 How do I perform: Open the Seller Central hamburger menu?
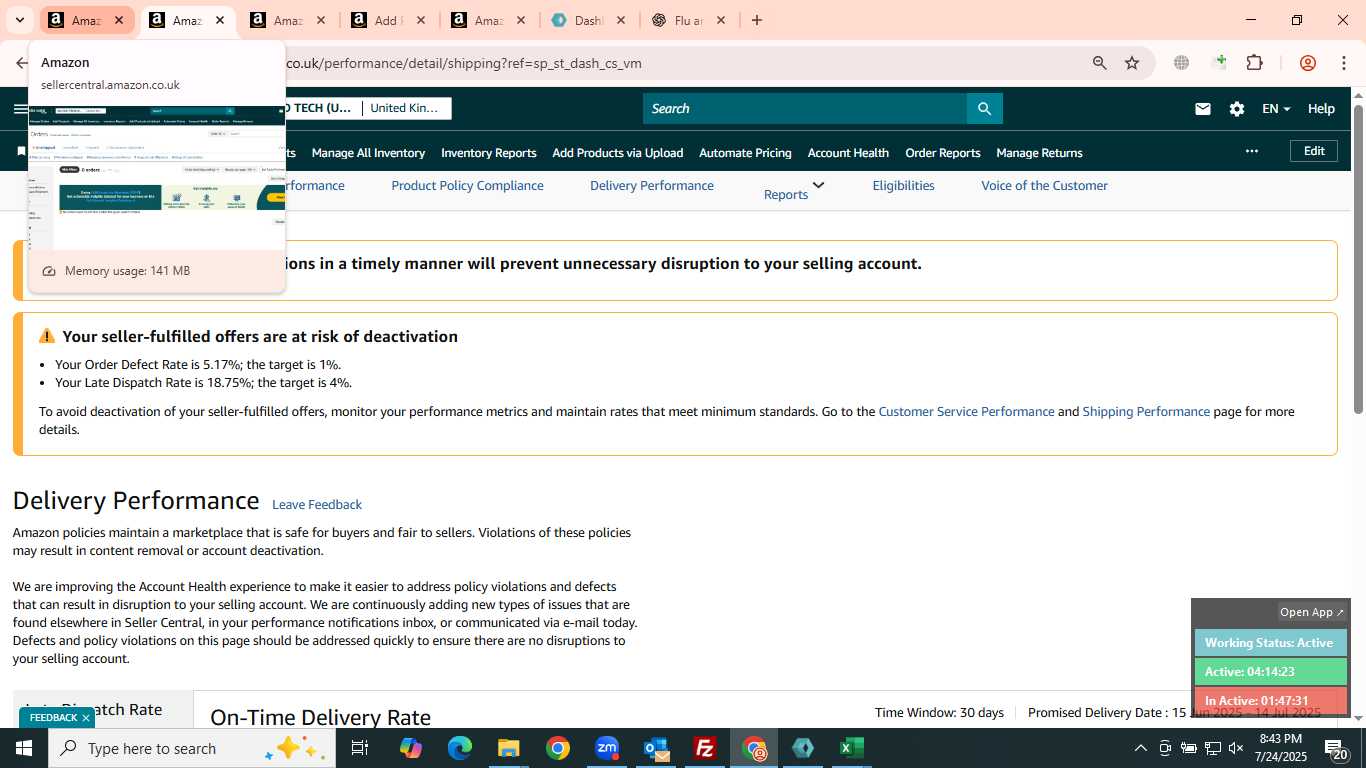point(20,109)
